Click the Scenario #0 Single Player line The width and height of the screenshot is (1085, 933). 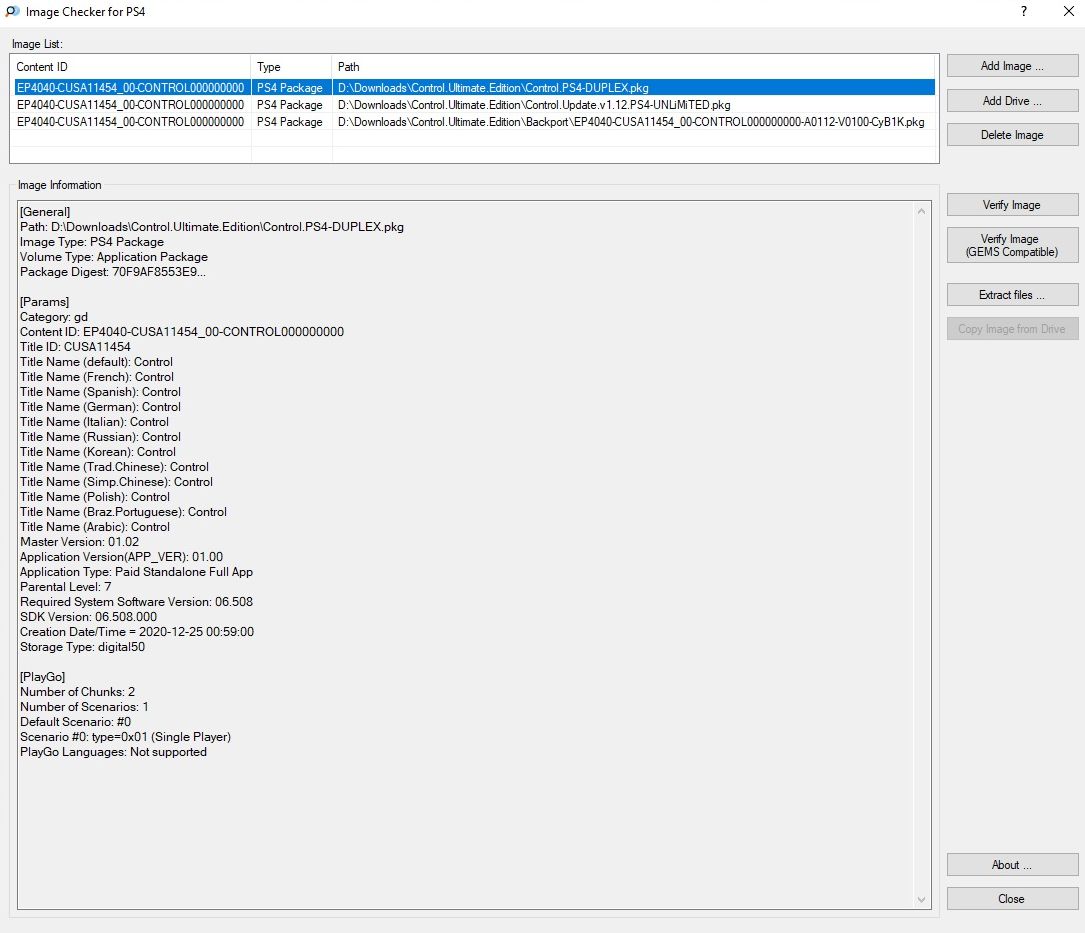125,737
